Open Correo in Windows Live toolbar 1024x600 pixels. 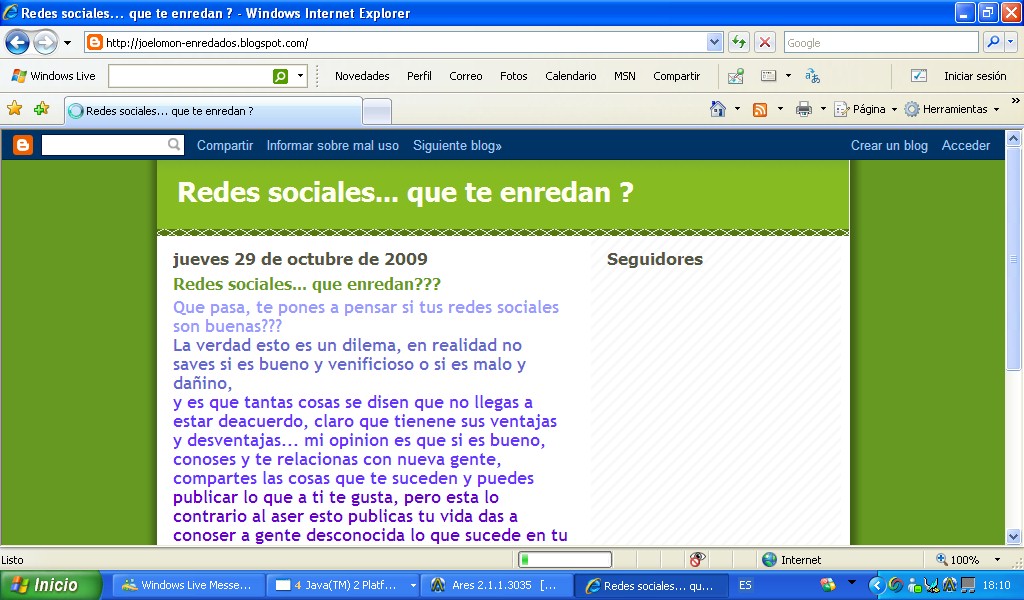465,76
